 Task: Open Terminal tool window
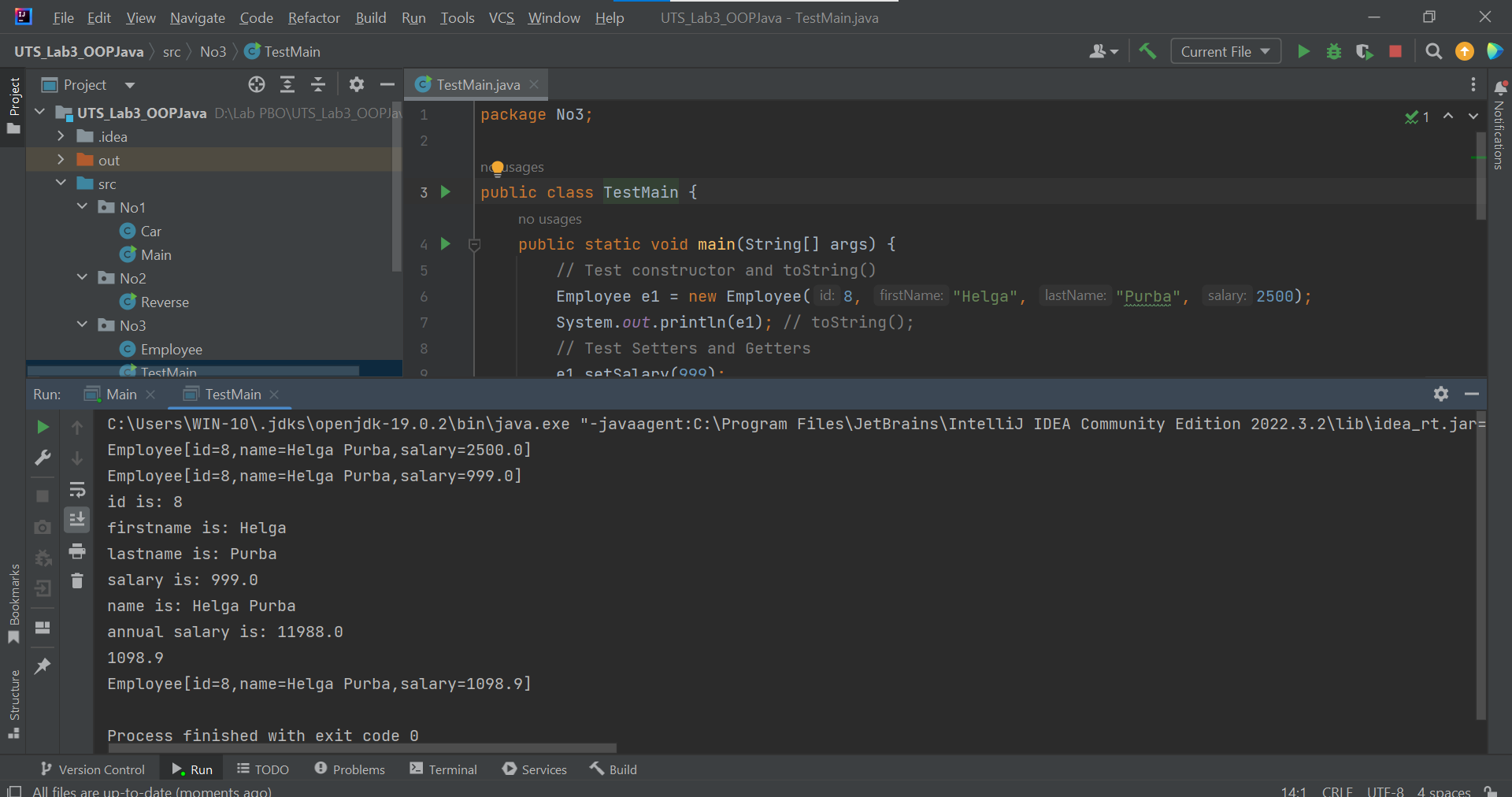coord(443,769)
